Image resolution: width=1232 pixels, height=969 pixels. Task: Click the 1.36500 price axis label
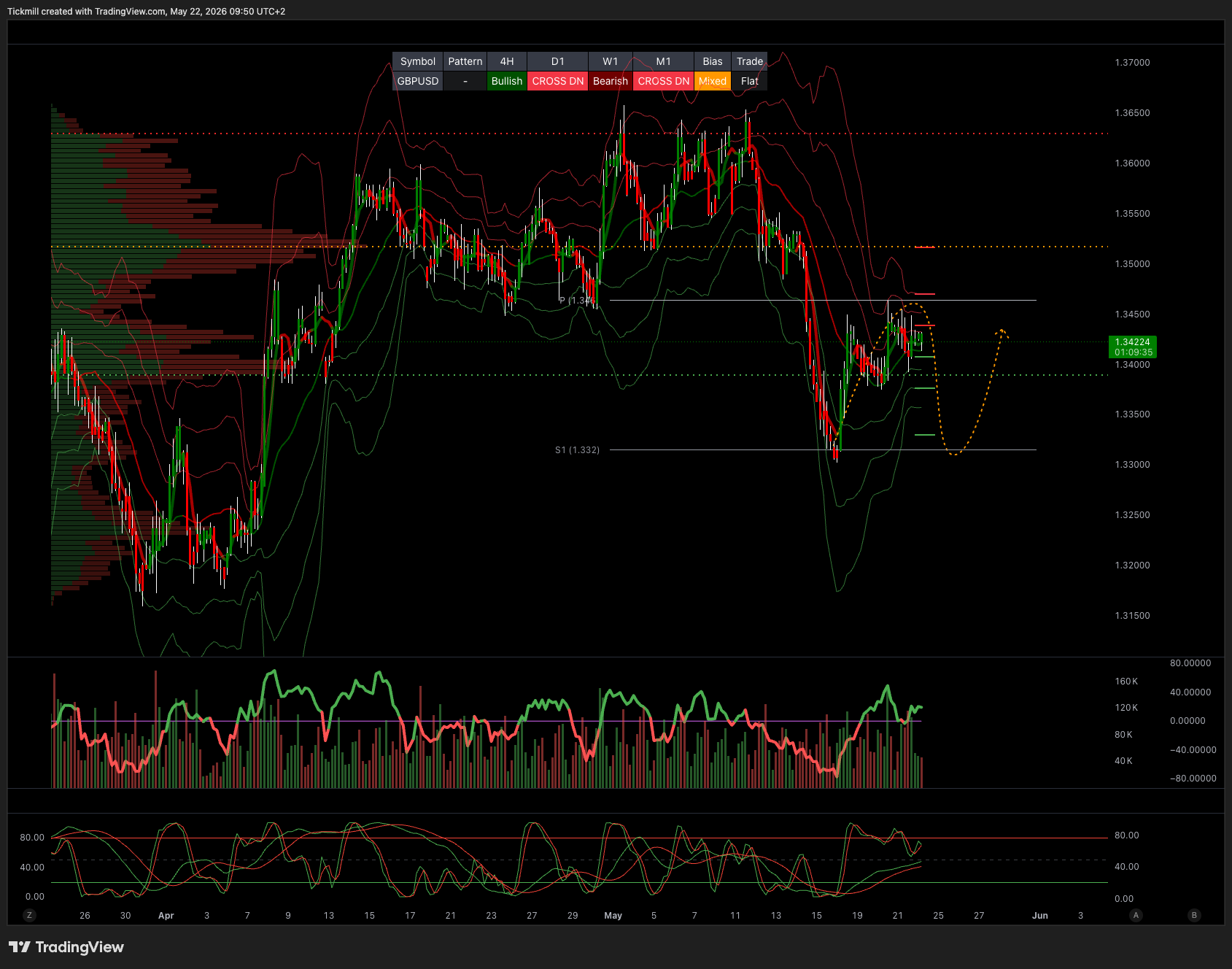1132,113
